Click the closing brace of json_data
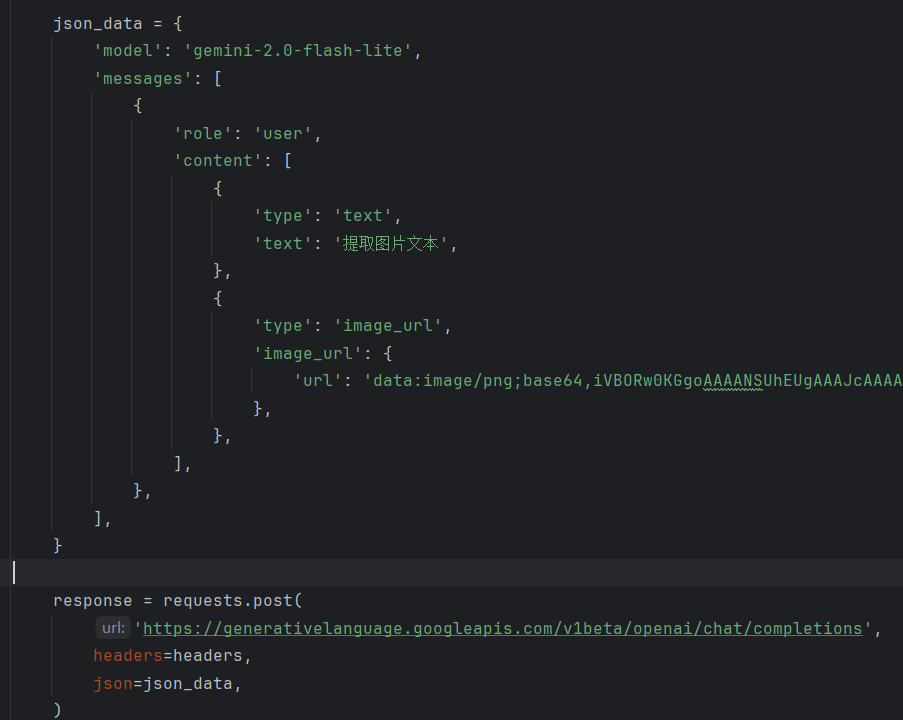 tap(57, 545)
